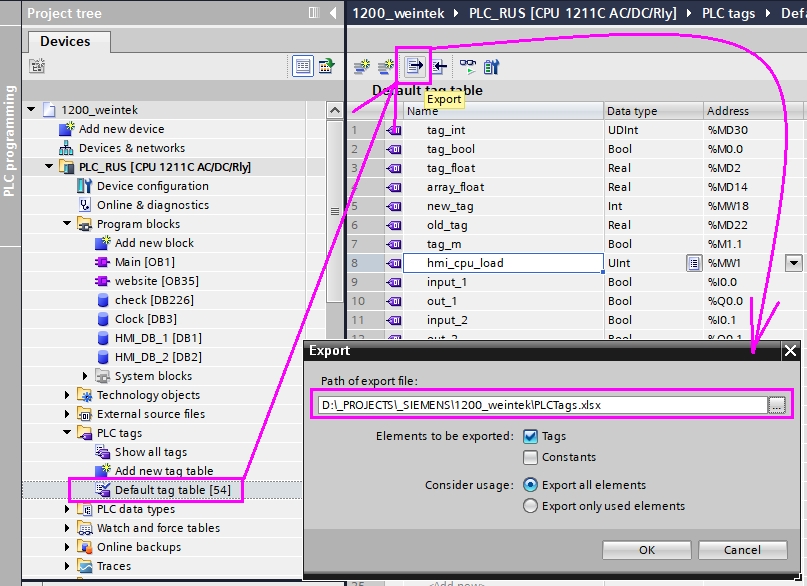Viewport: 807px width, 586px height.
Task: Click the Export toolbar icon
Action: point(414,66)
